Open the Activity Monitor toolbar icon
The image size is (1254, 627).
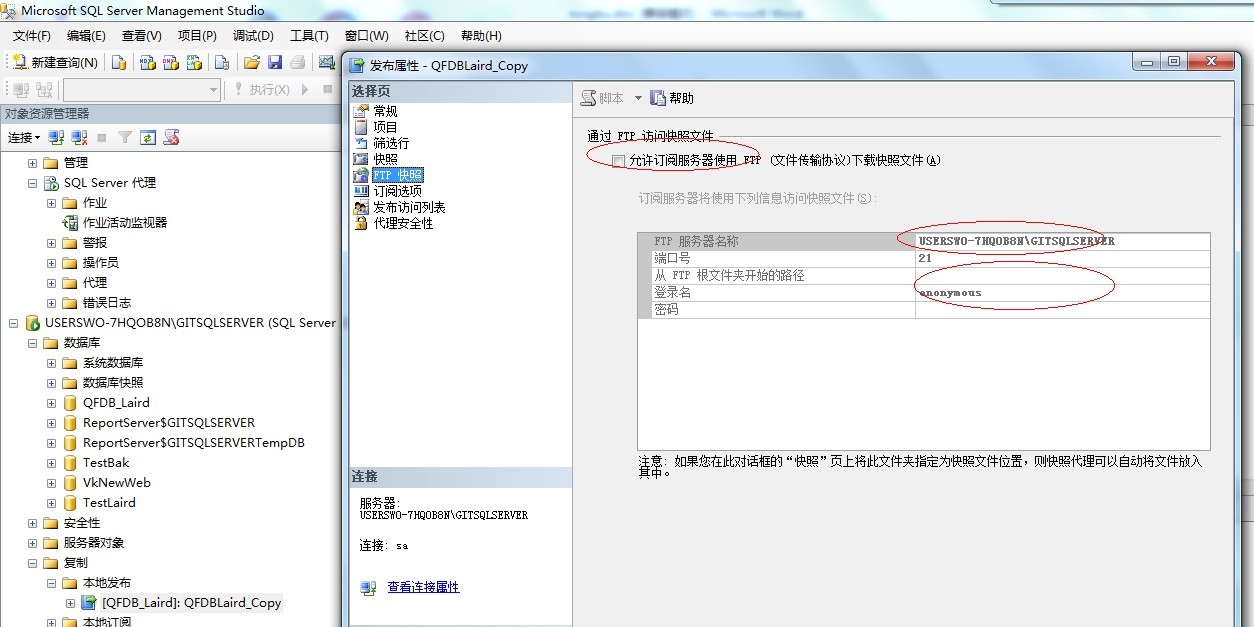327,62
